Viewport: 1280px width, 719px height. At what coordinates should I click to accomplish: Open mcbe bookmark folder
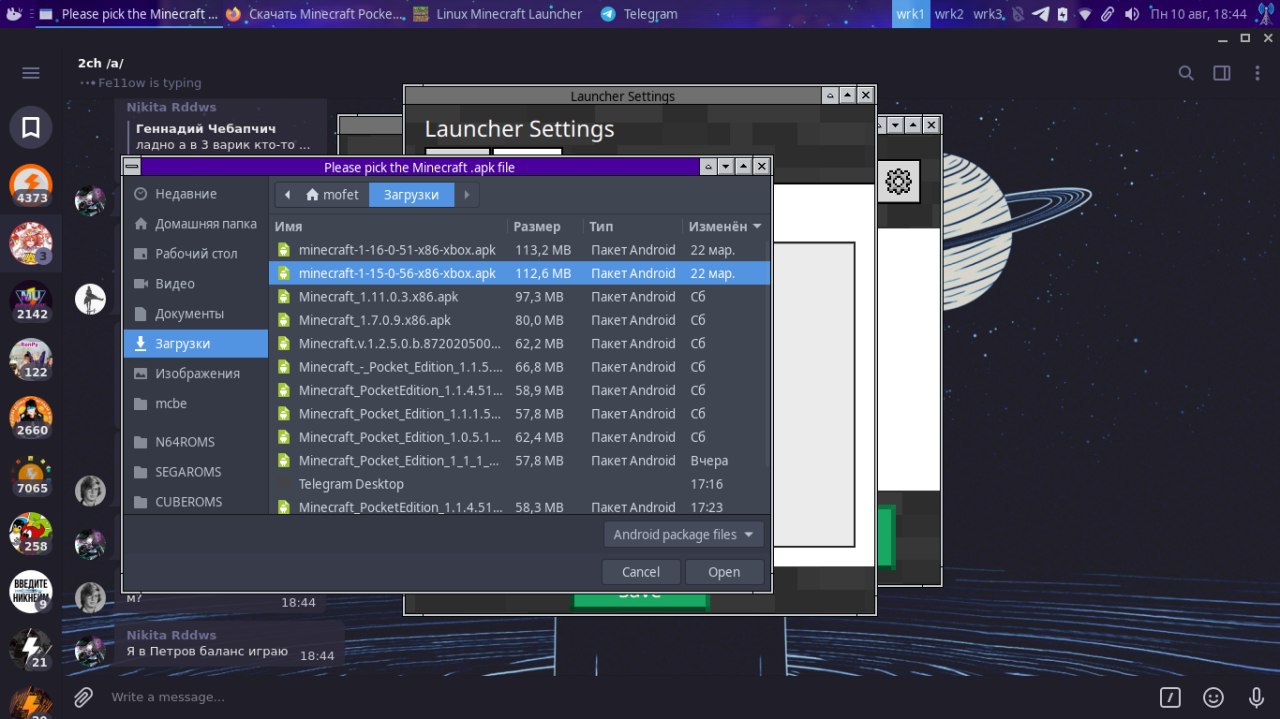tap(195, 404)
